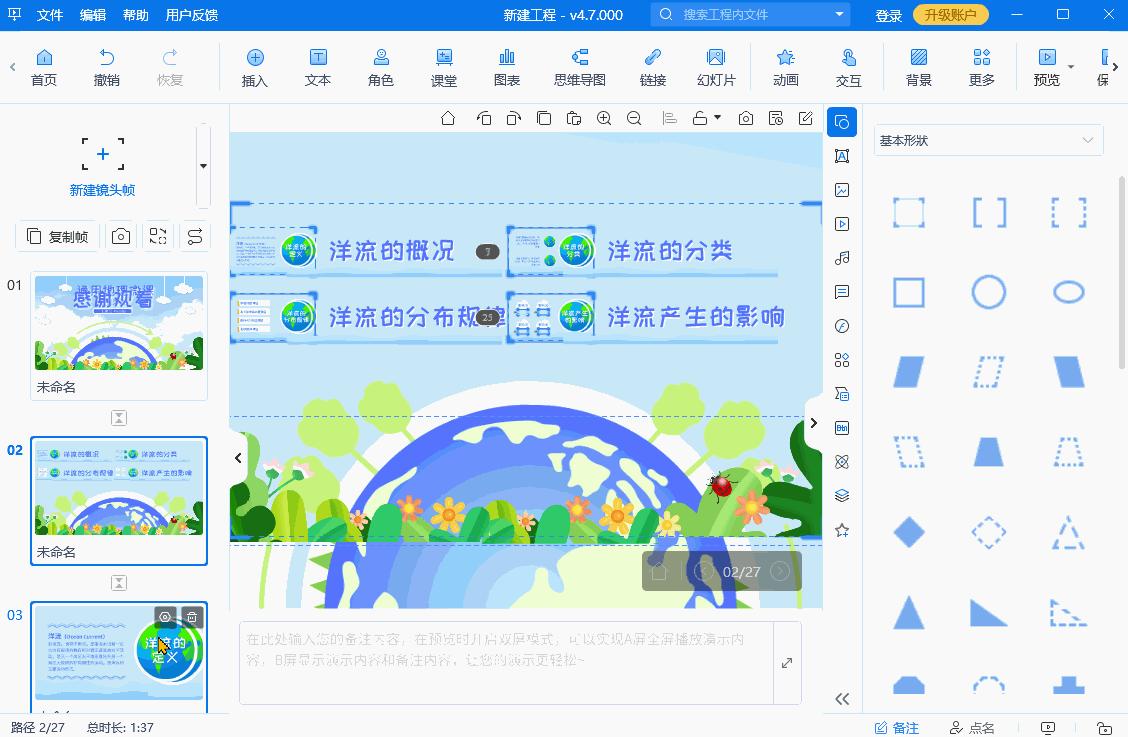Screen dimensions: 1128x737
Task: Open the 图表 chart tool
Action: [x=507, y=66]
